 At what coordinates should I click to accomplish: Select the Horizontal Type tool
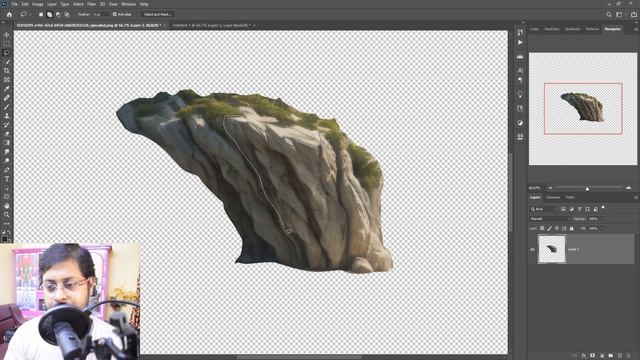7,179
